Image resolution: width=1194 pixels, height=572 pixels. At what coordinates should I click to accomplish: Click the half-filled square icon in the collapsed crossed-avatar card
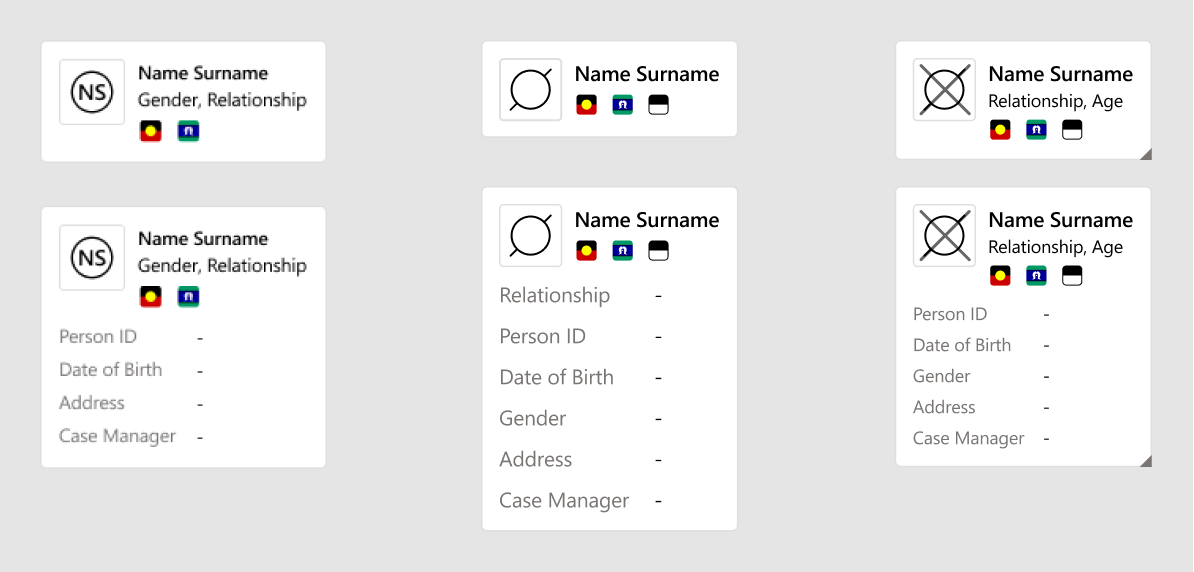[1072, 130]
